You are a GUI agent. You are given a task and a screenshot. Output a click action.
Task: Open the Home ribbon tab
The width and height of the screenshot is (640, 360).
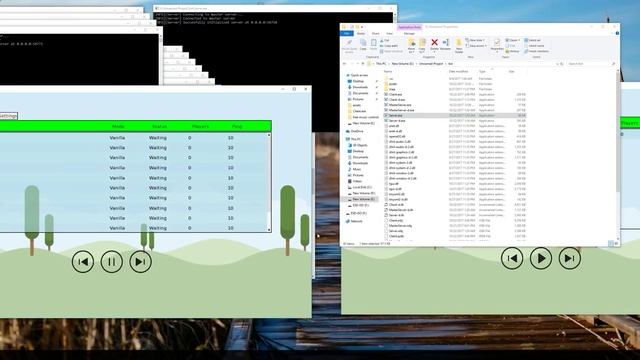[361, 33]
